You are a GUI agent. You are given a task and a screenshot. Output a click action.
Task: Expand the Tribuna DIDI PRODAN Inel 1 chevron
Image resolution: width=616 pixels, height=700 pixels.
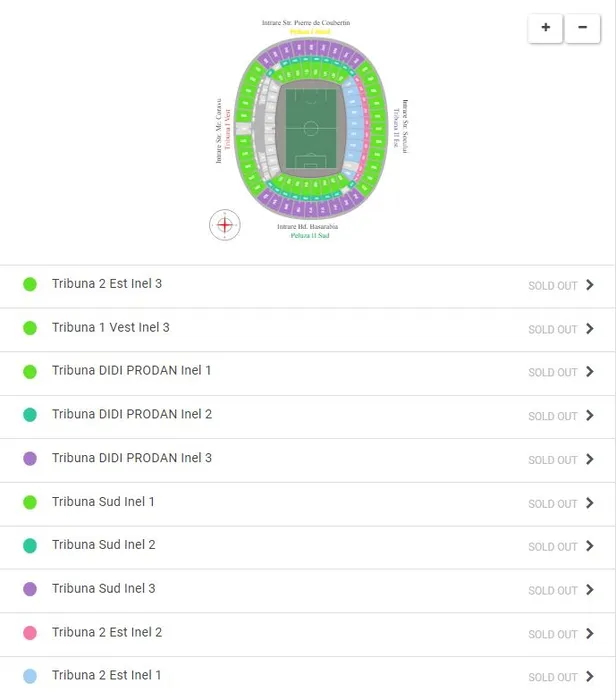tap(590, 372)
